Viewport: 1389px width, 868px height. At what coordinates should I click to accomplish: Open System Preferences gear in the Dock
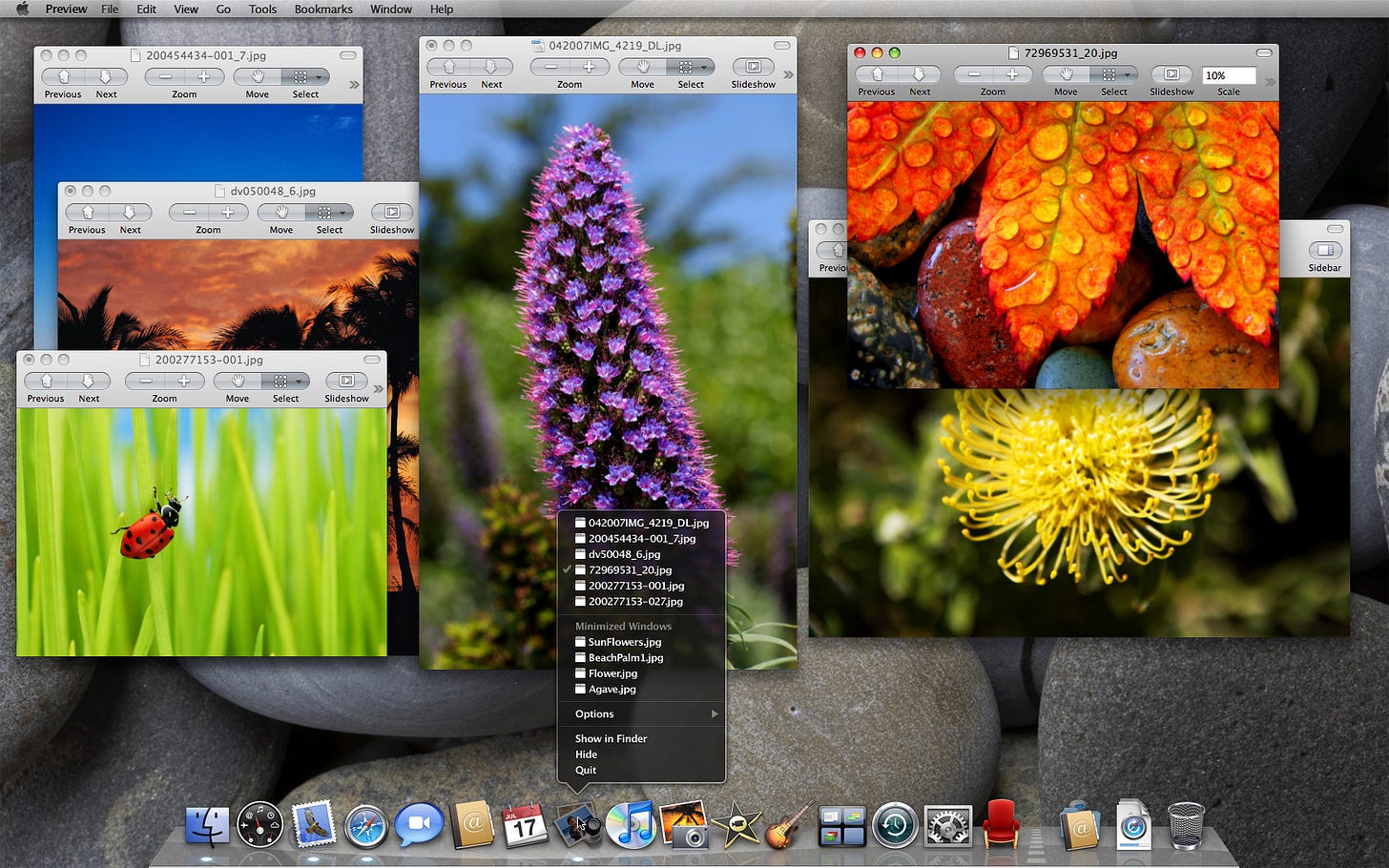(x=947, y=826)
